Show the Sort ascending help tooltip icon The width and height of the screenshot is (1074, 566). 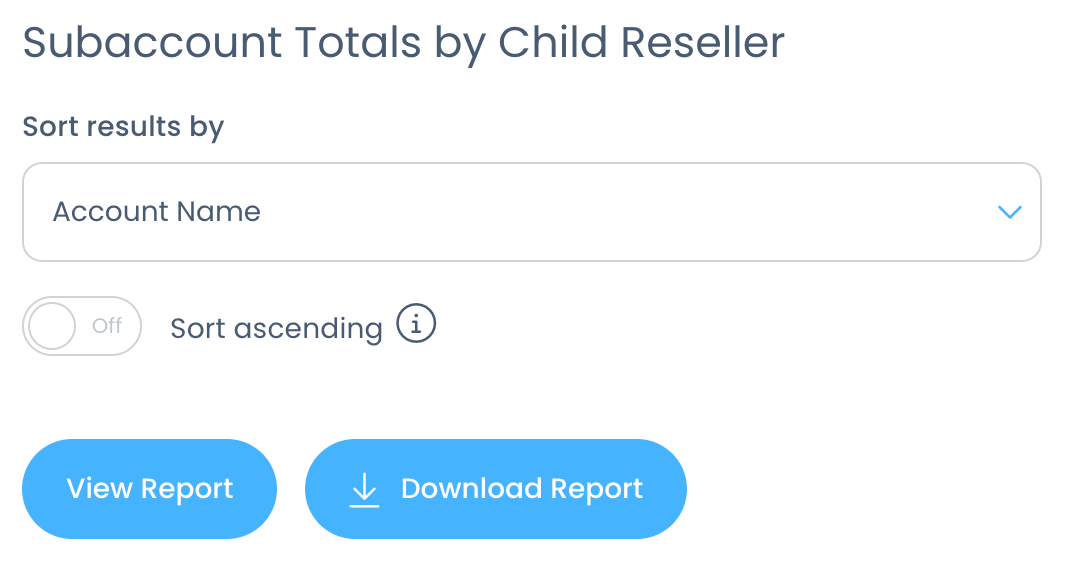(416, 323)
